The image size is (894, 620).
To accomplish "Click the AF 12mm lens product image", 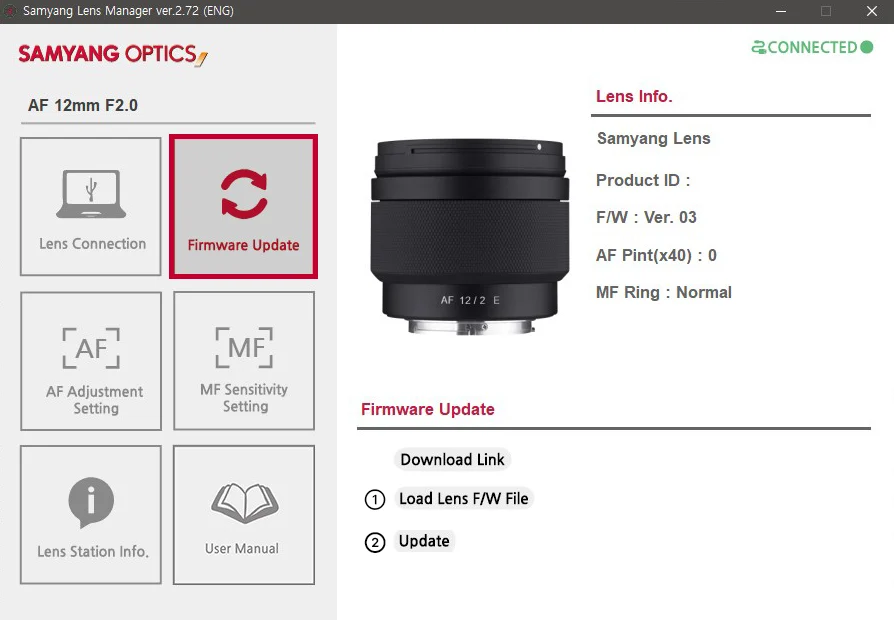I will coord(470,236).
